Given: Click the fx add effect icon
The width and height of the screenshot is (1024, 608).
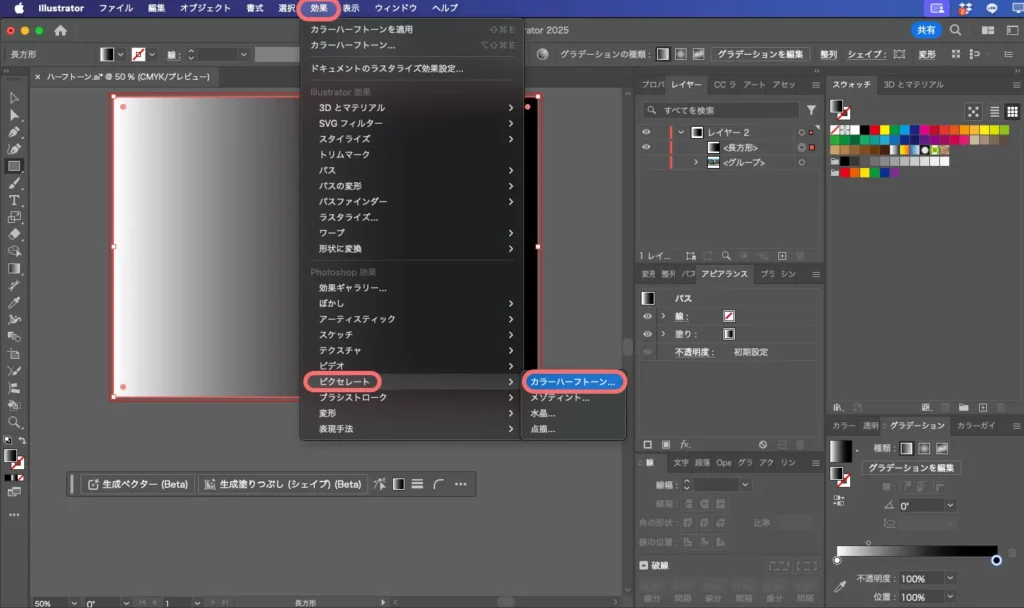Looking at the screenshot, I should [x=686, y=444].
